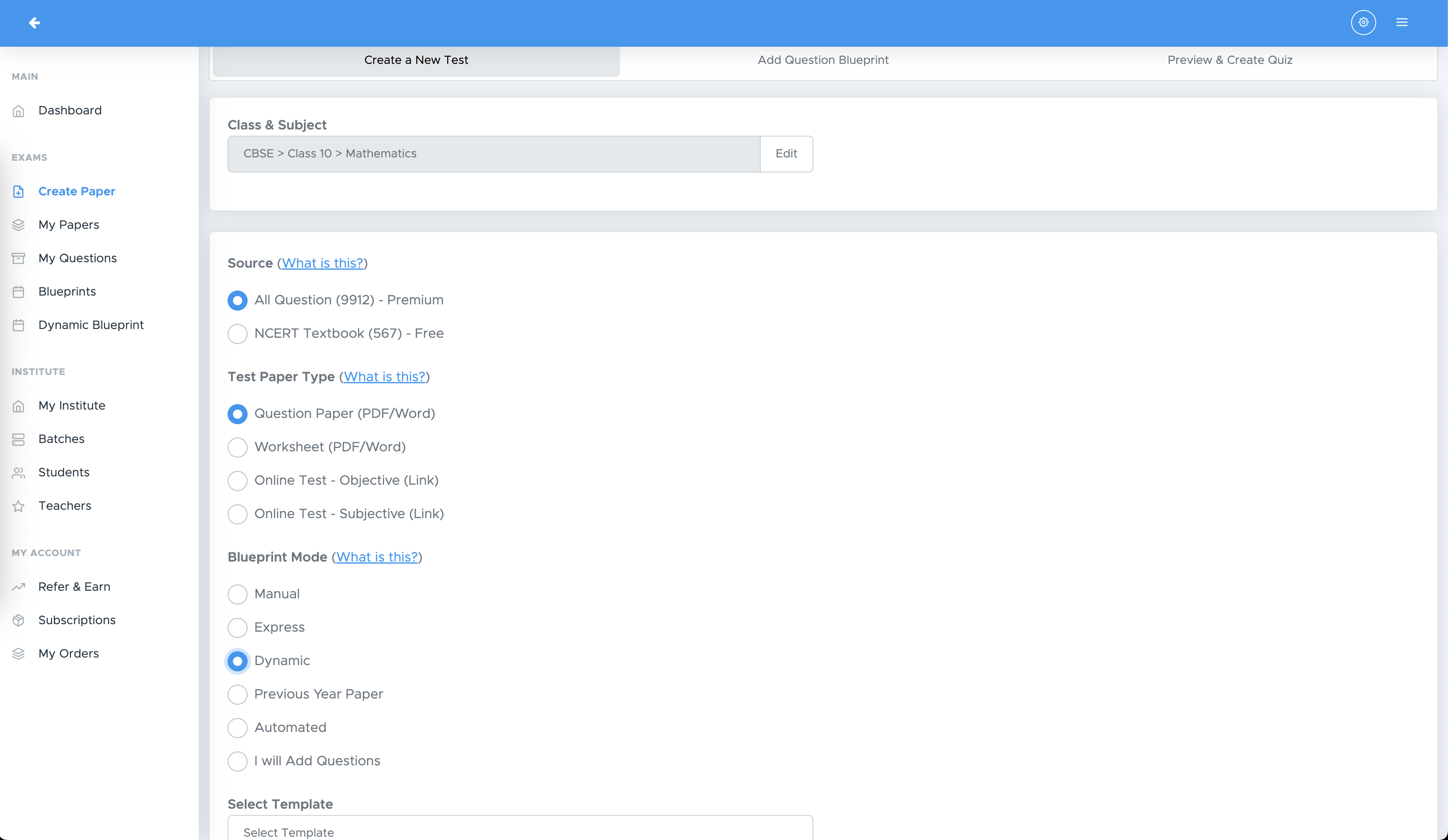The height and width of the screenshot is (840, 1448).
Task: Click 'What is this?' link beside Test Paper Type
Action: 385,377
